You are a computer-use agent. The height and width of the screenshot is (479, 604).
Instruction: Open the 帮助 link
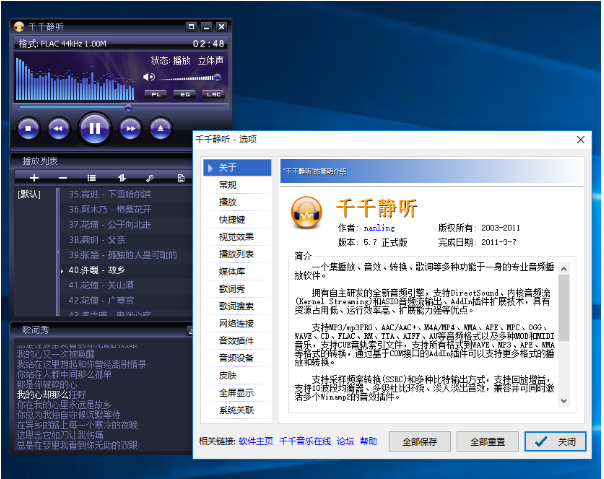[368, 441]
